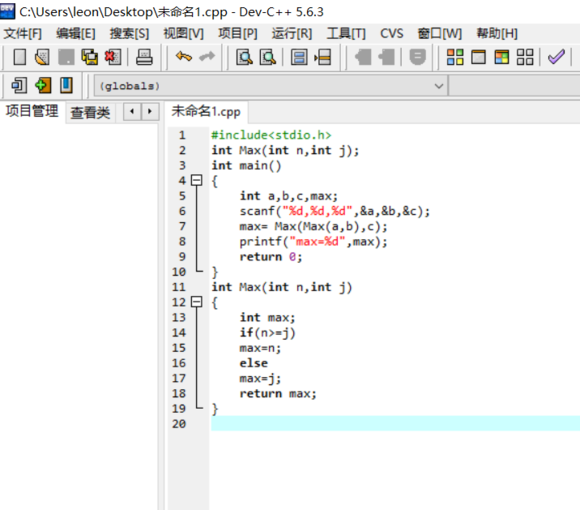Click the Open file toolbar icon
This screenshot has width=580, height=510.
click(x=42, y=57)
